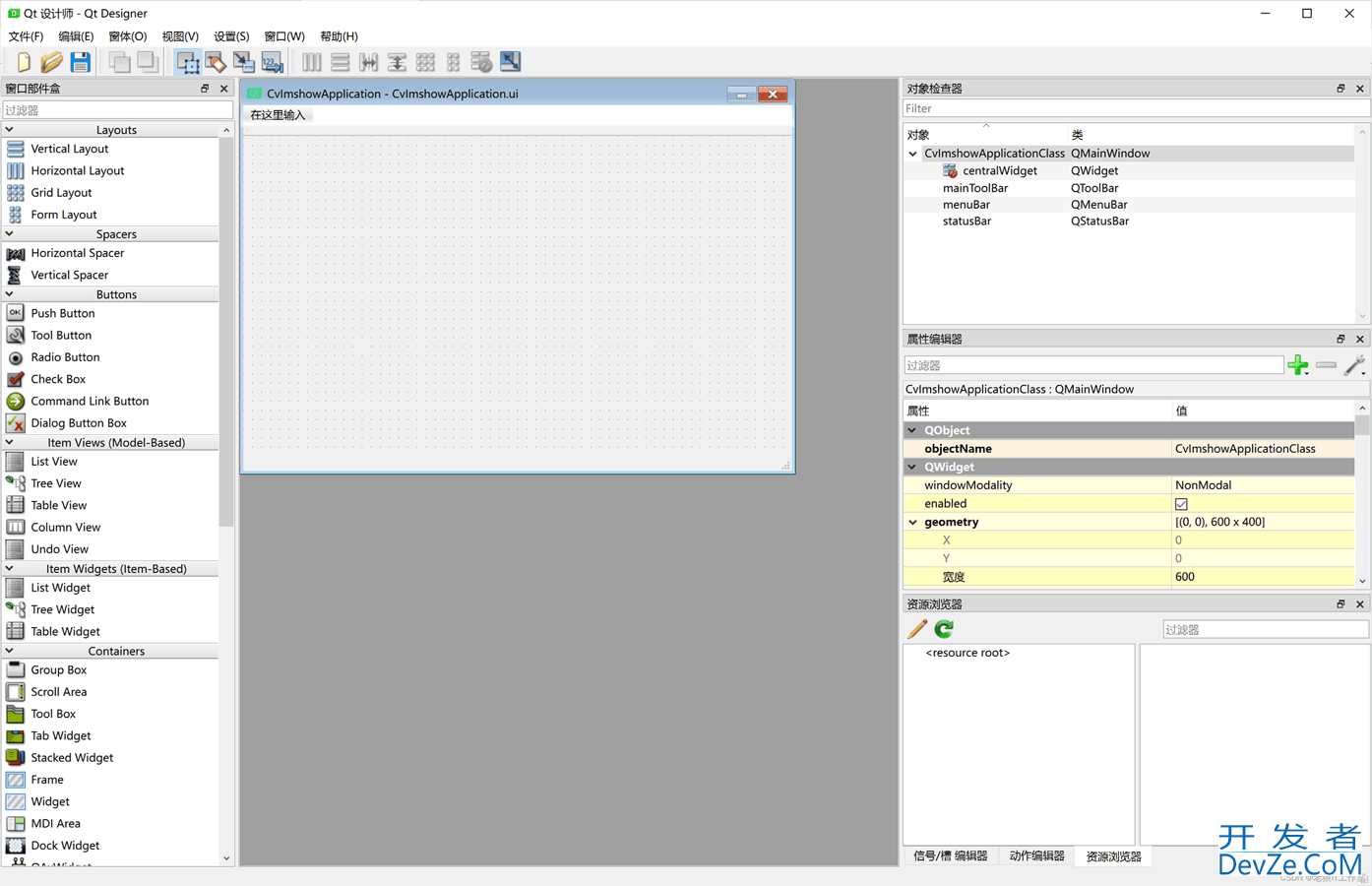Apply Lay Out Vertically in Splitter icon
The image size is (1372, 886).
(x=397, y=62)
